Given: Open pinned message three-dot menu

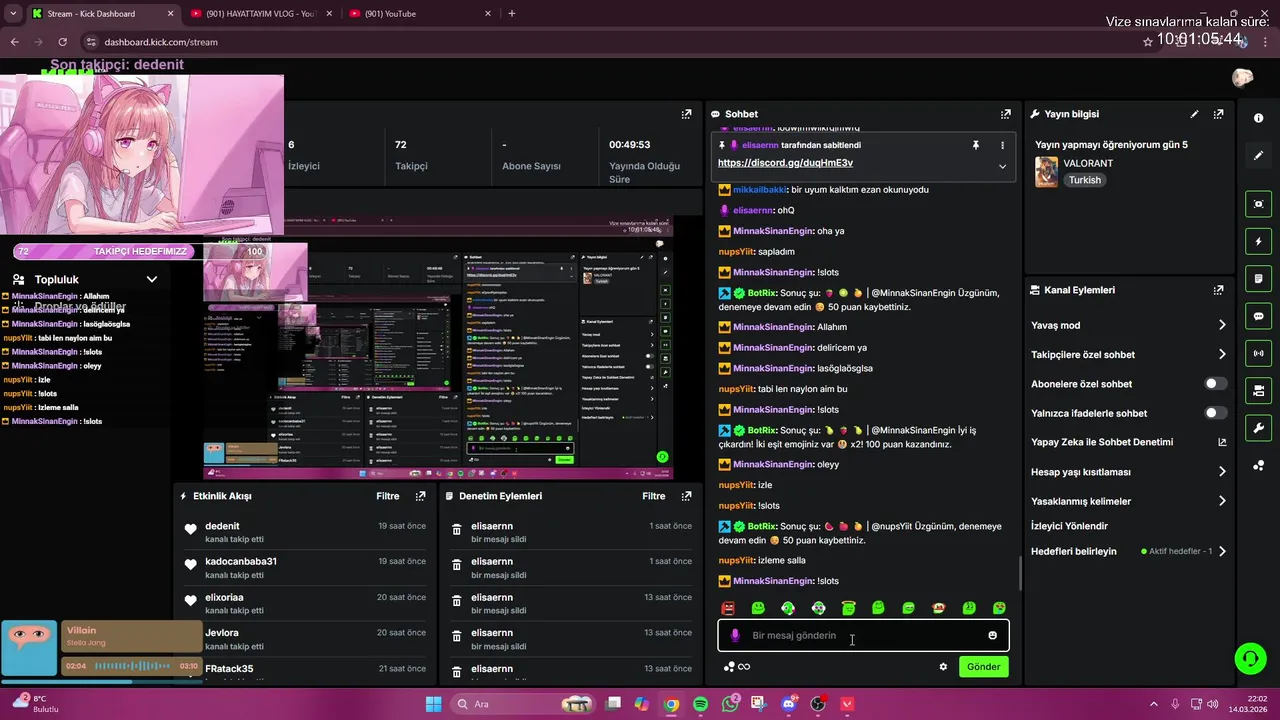Looking at the screenshot, I should (x=1002, y=145).
